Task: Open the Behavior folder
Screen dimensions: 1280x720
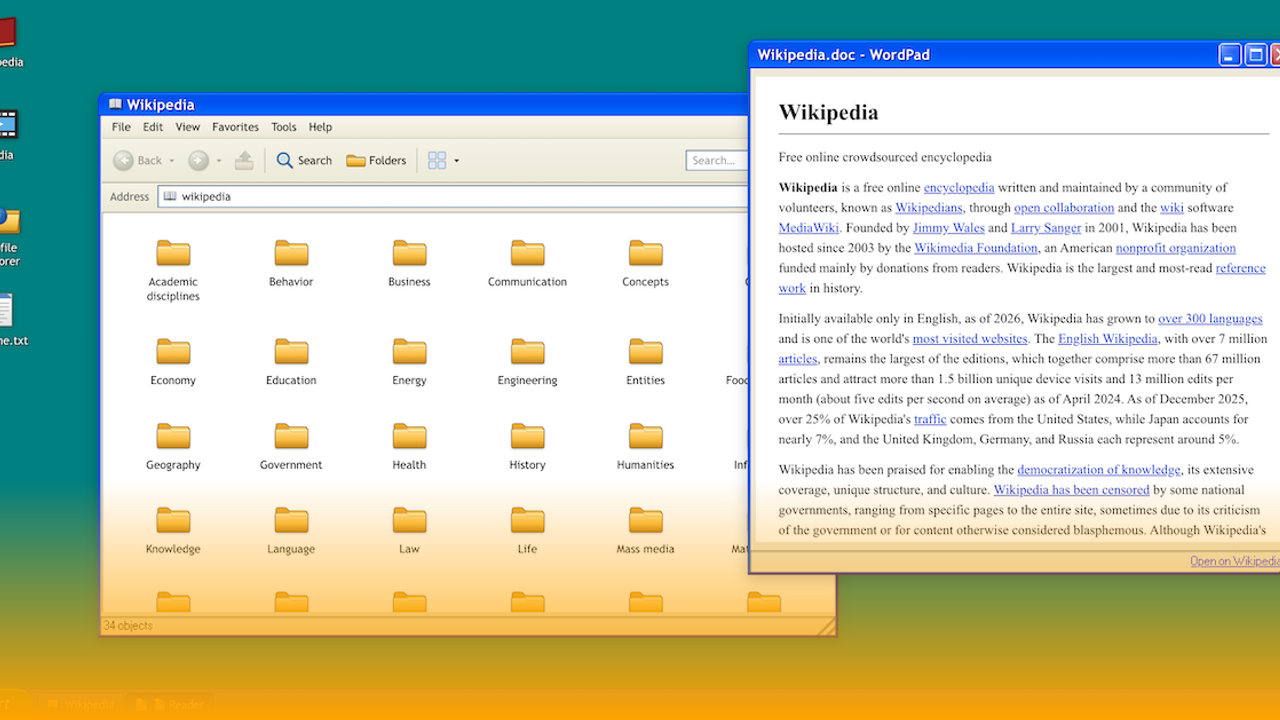Action: [x=291, y=263]
